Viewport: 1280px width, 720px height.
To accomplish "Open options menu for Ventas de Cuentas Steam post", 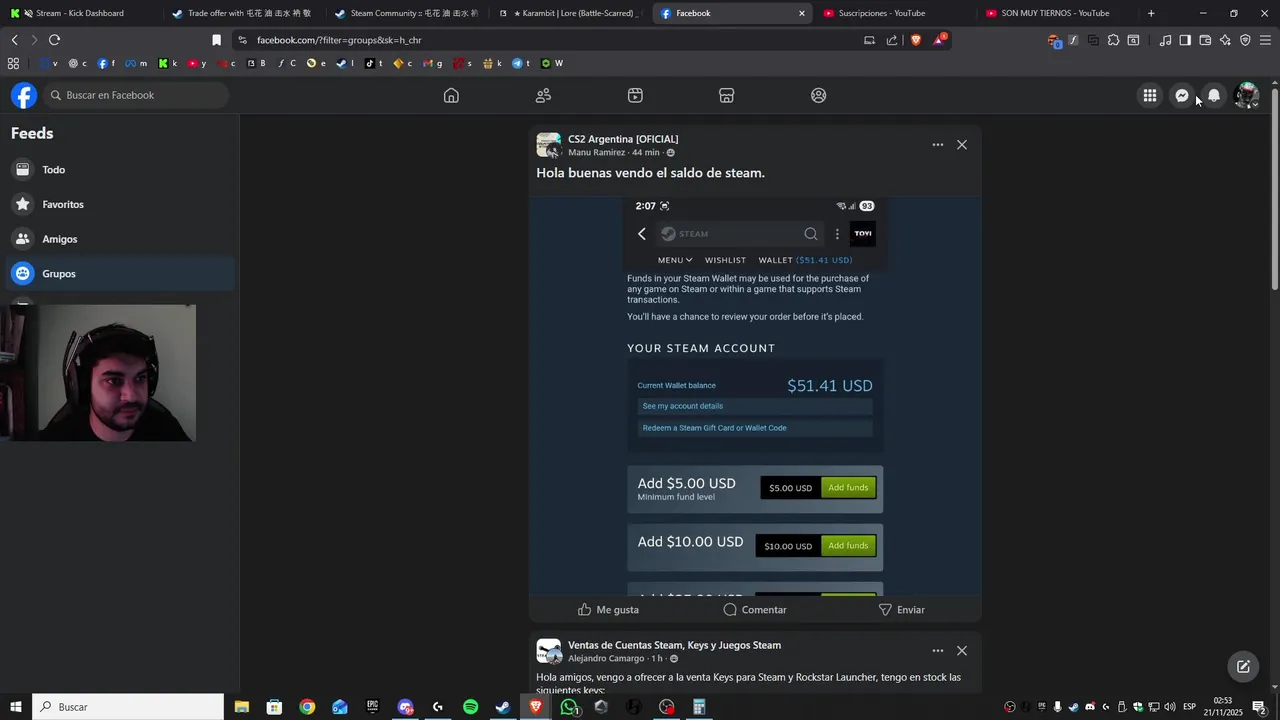I will pyautogui.click(x=938, y=651).
